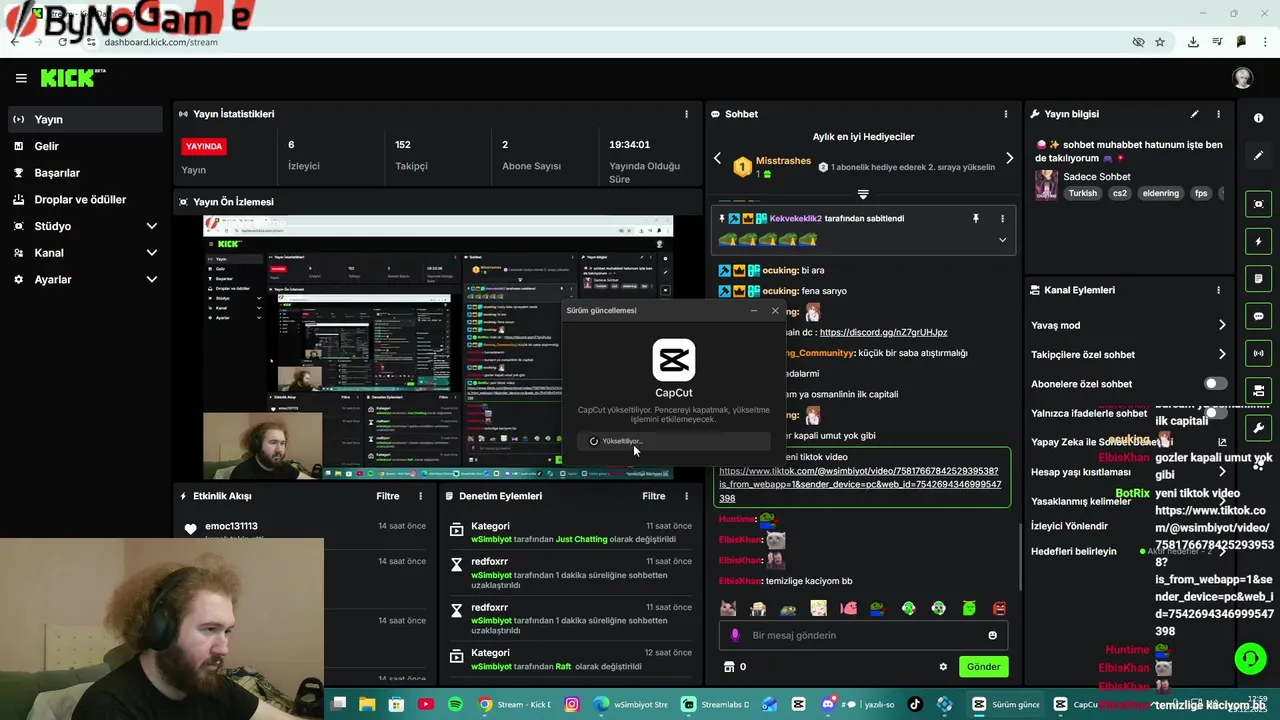Go to Gelir in sidebar
The image size is (1280, 720).
click(x=85, y=146)
